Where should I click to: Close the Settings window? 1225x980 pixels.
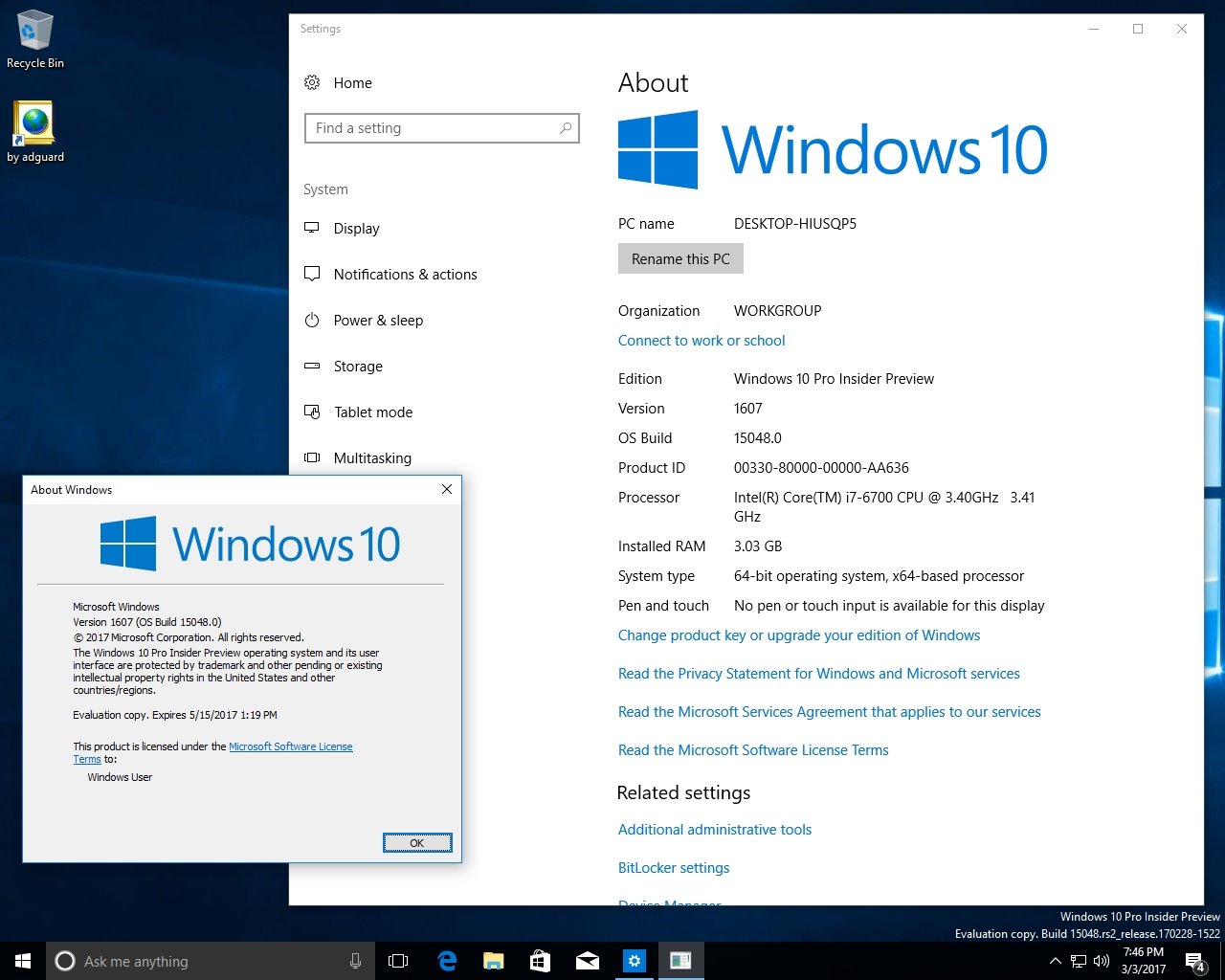point(1182,29)
